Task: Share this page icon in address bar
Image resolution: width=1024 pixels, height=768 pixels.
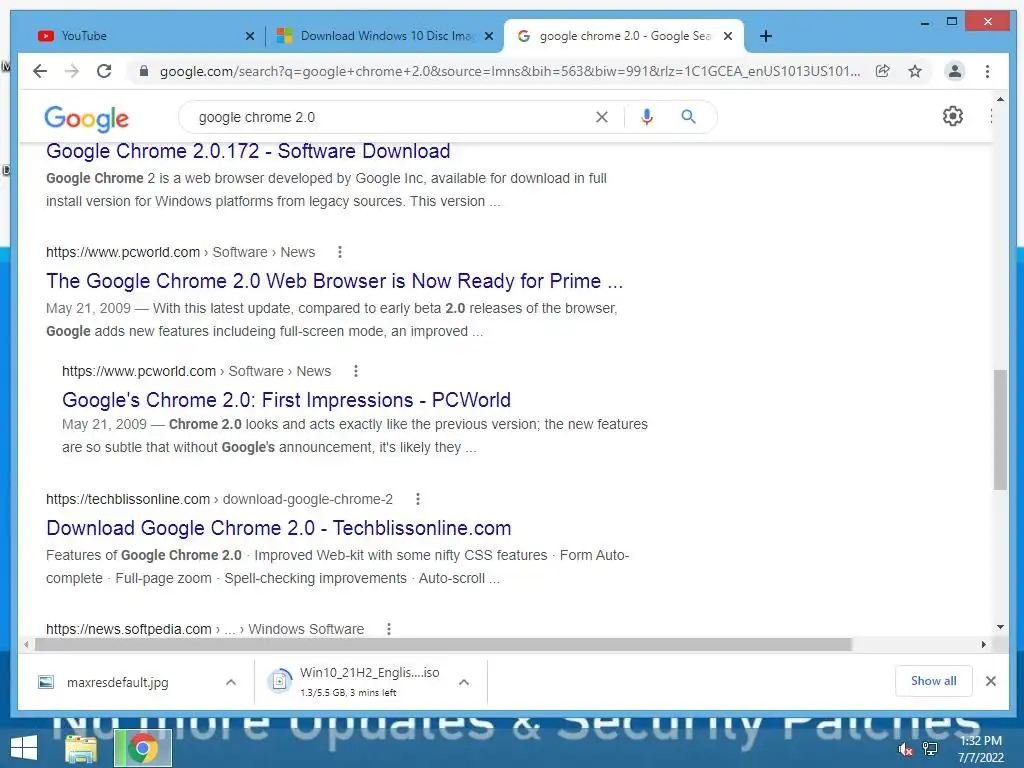Action: click(882, 71)
